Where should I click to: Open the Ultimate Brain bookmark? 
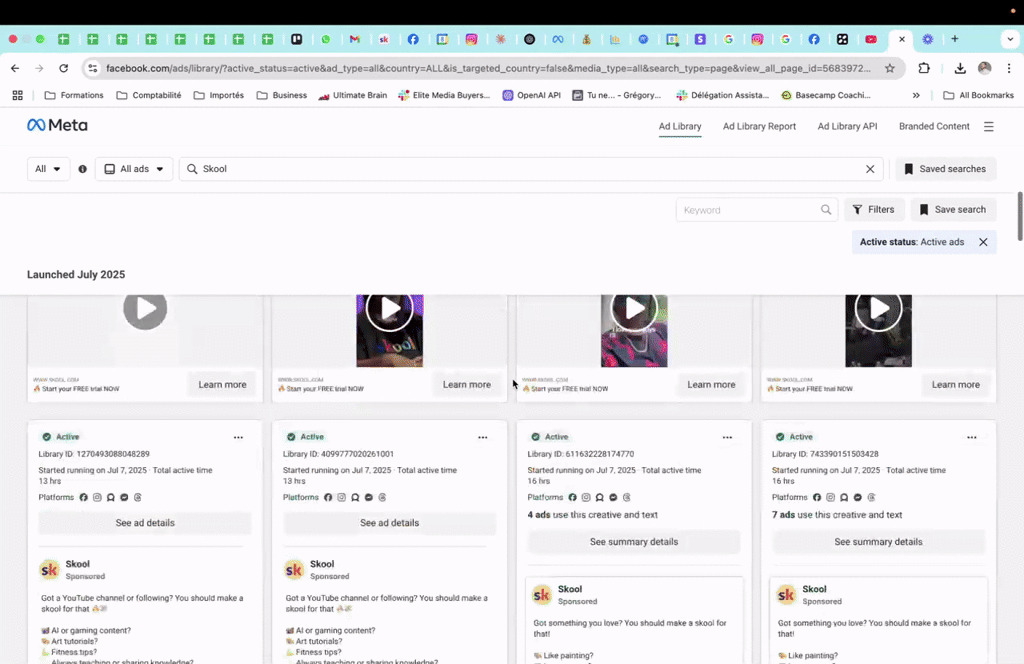[x=353, y=95]
